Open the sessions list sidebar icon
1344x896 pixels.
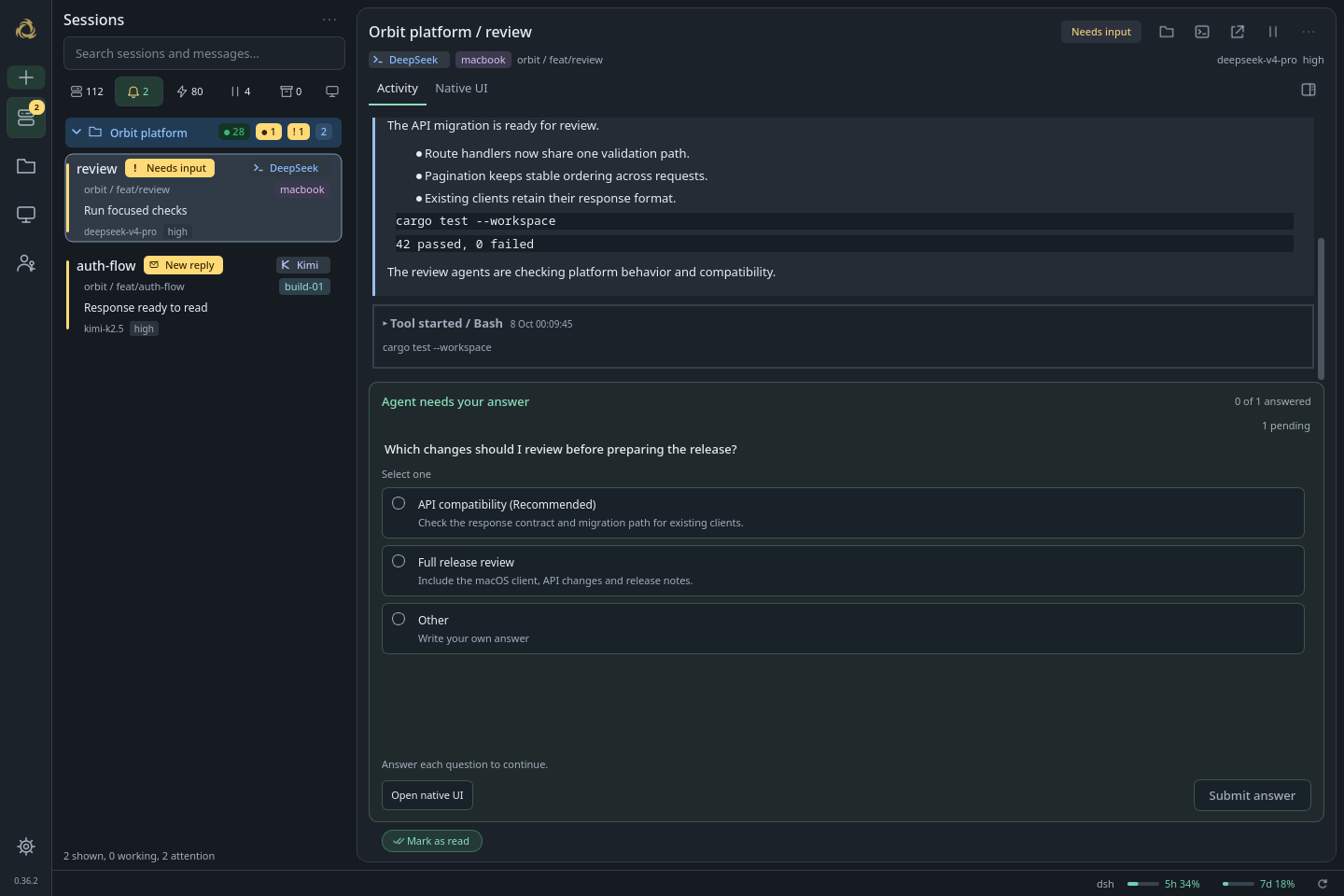click(26, 118)
